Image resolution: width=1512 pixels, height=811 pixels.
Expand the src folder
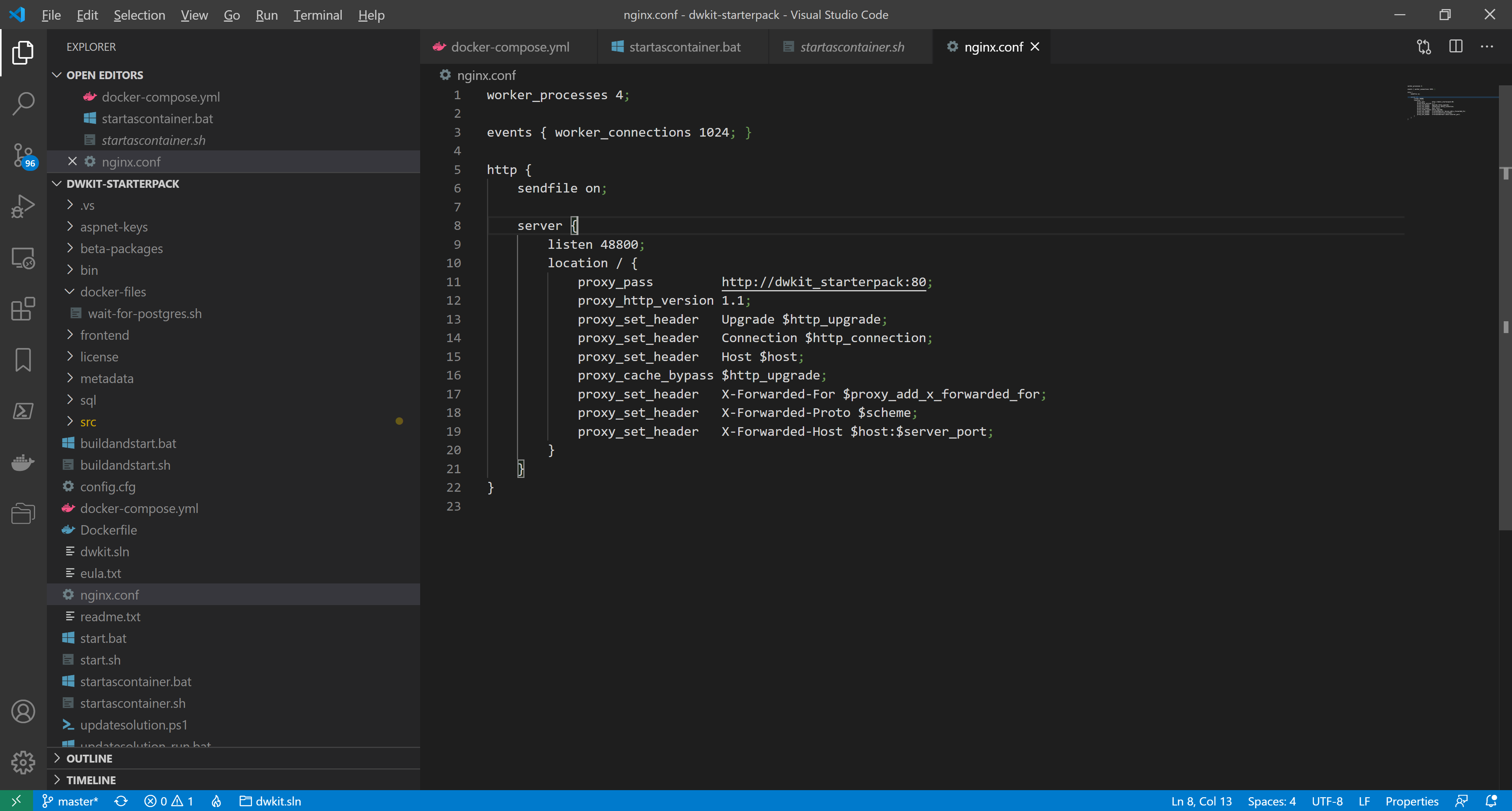(x=233, y=421)
